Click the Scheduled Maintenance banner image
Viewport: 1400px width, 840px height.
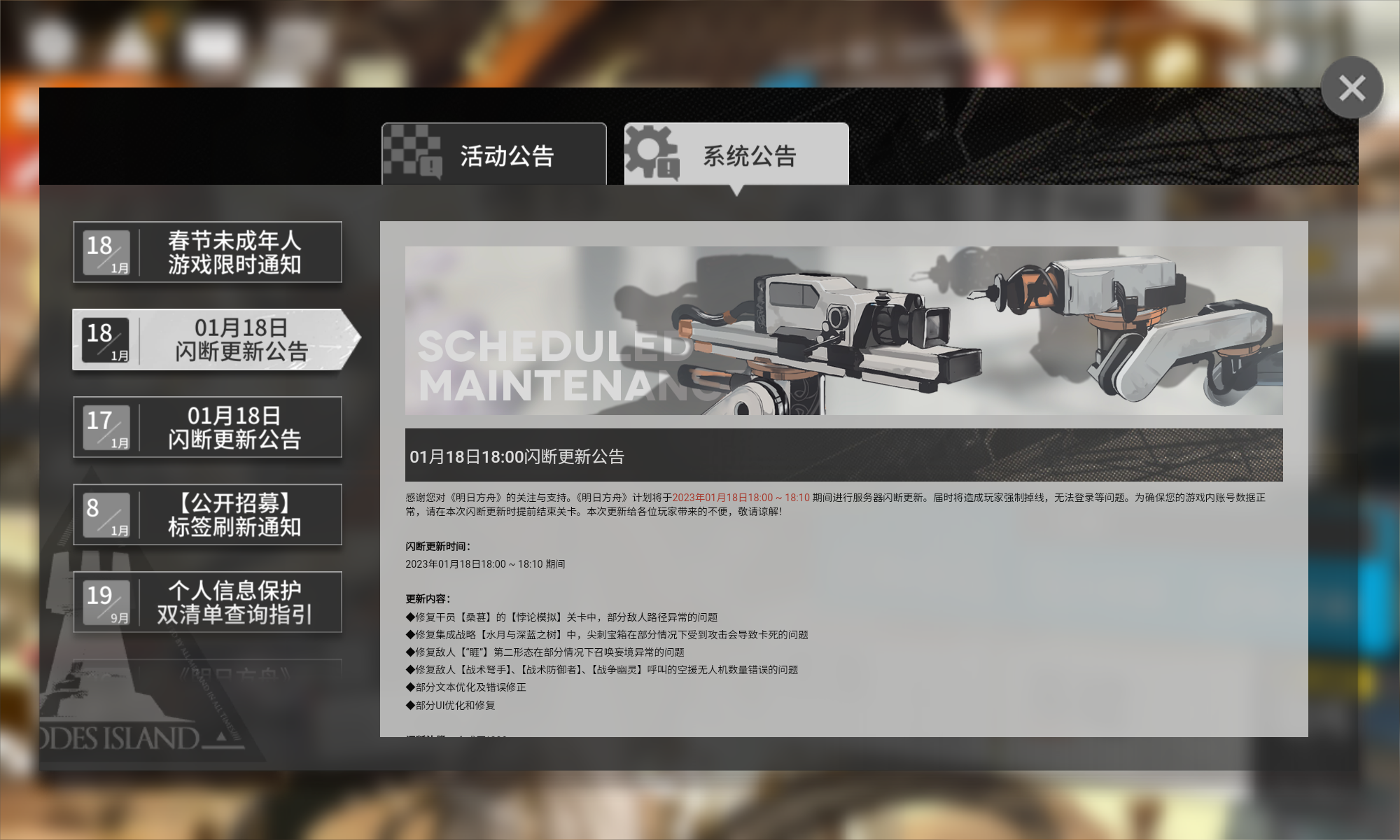point(843,330)
